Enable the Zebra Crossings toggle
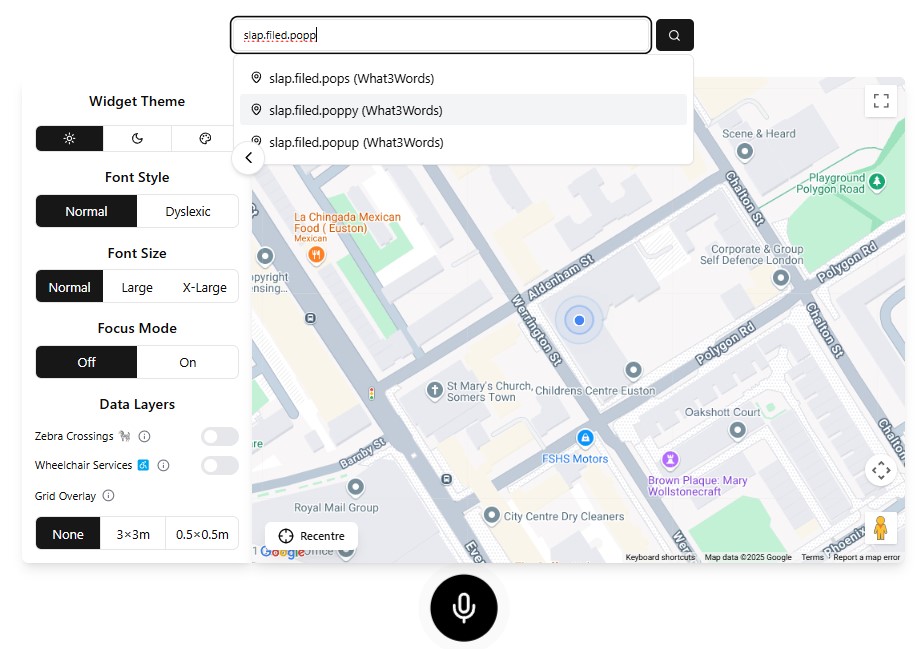921x649 pixels. pyautogui.click(x=219, y=436)
